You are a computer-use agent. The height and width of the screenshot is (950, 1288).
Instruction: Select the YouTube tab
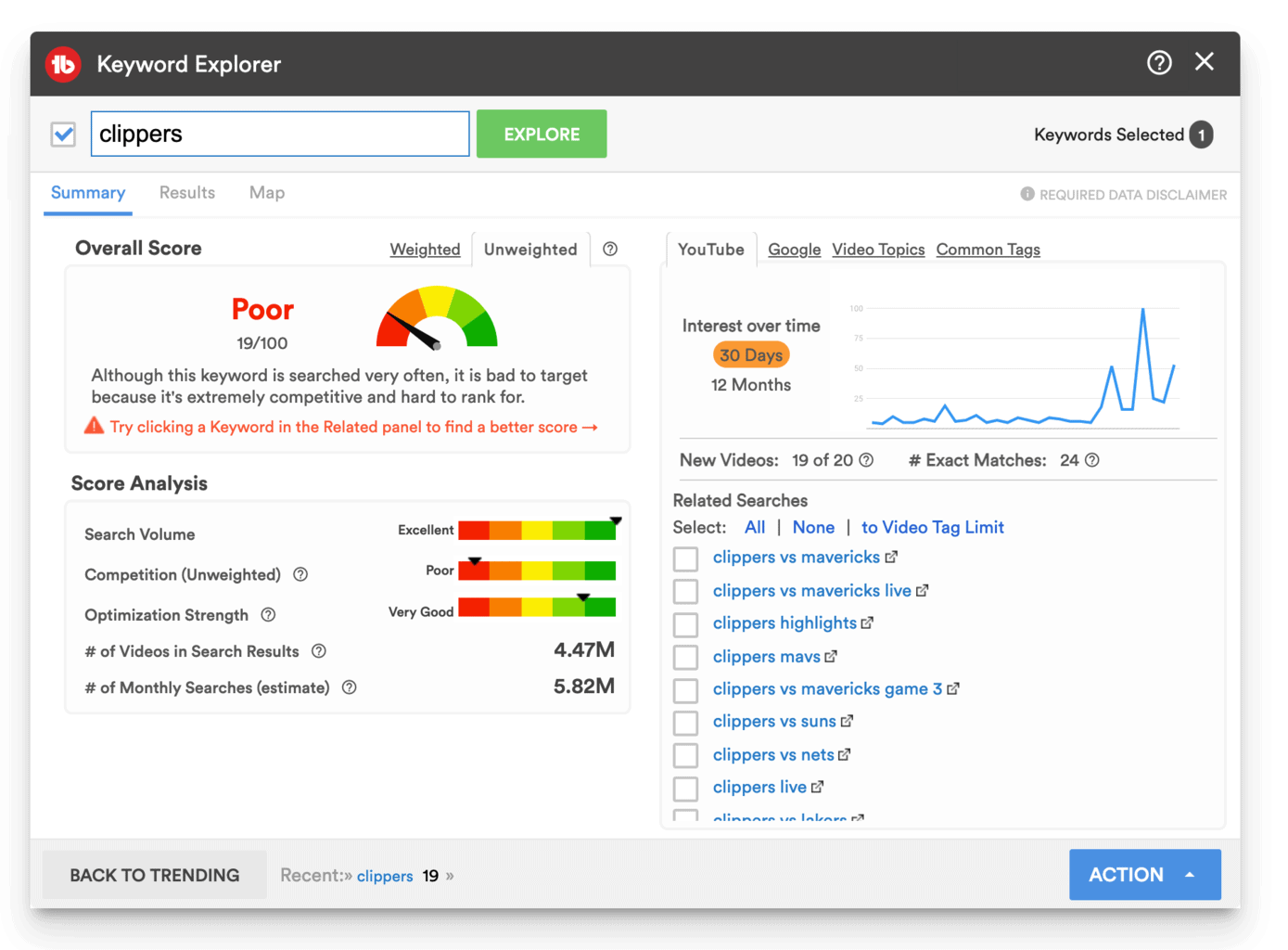pos(711,249)
